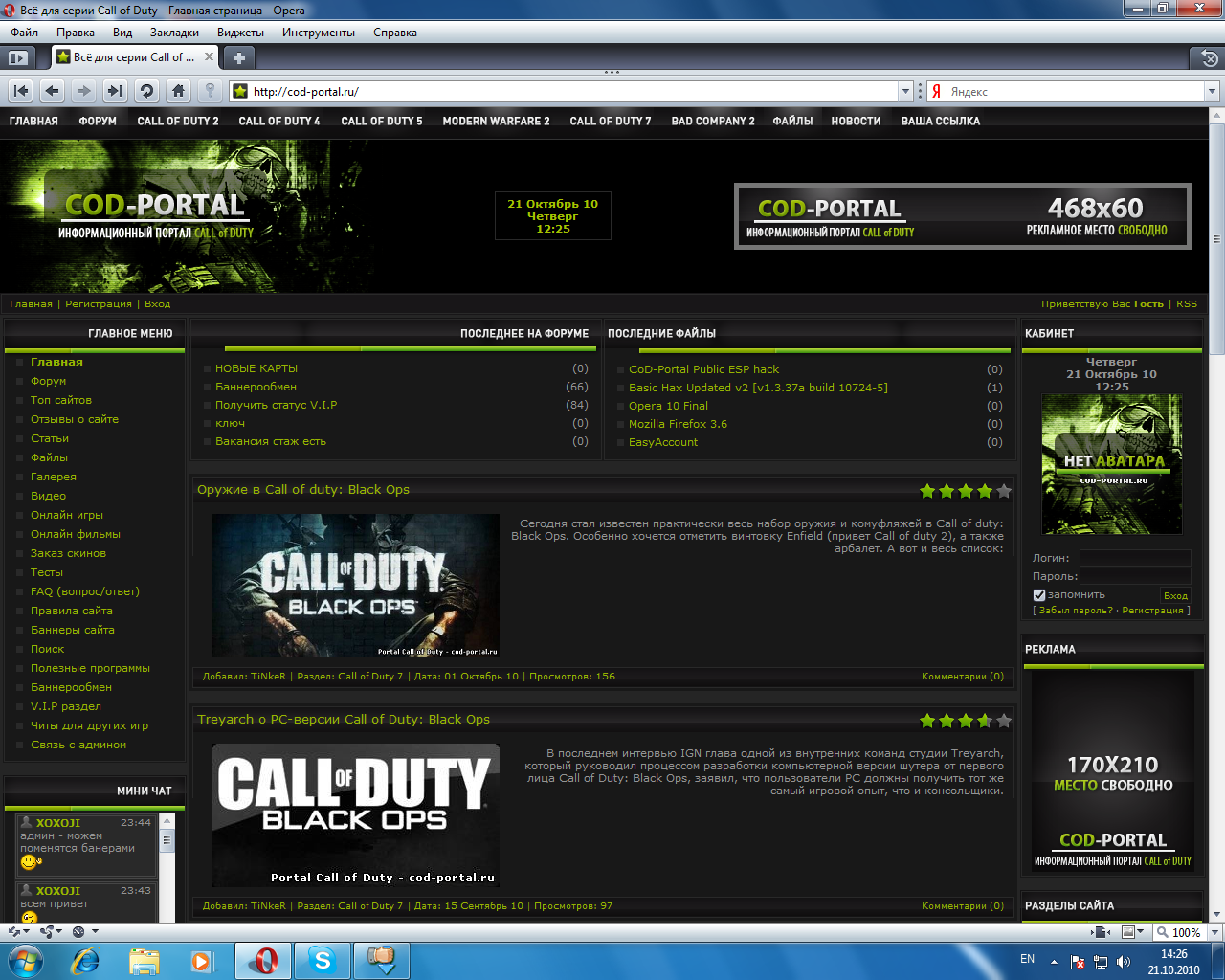1225x980 pixels.
Task: Toggle the 'запомнить' remember me checkbox
Action: (x=1038, y=595)
